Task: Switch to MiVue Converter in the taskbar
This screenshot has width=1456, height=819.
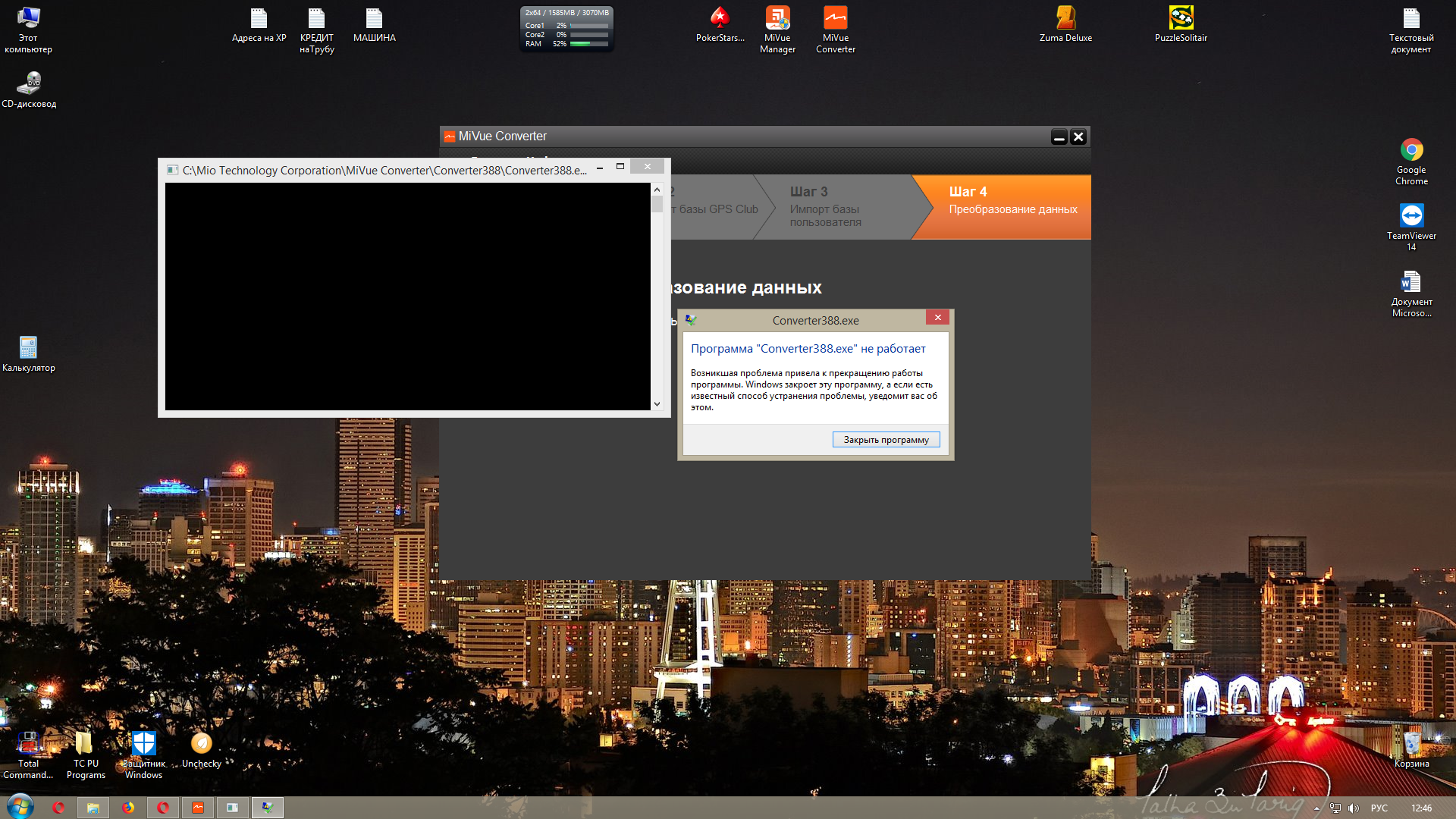Action: click(197, 808)
